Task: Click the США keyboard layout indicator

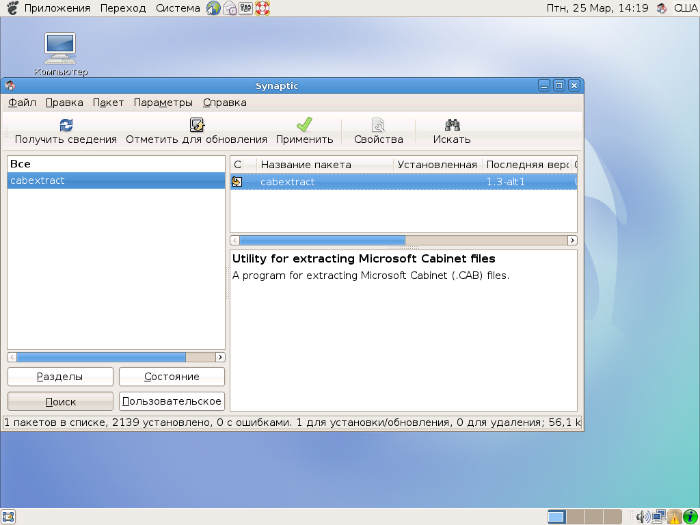Action: pos(686,8)
